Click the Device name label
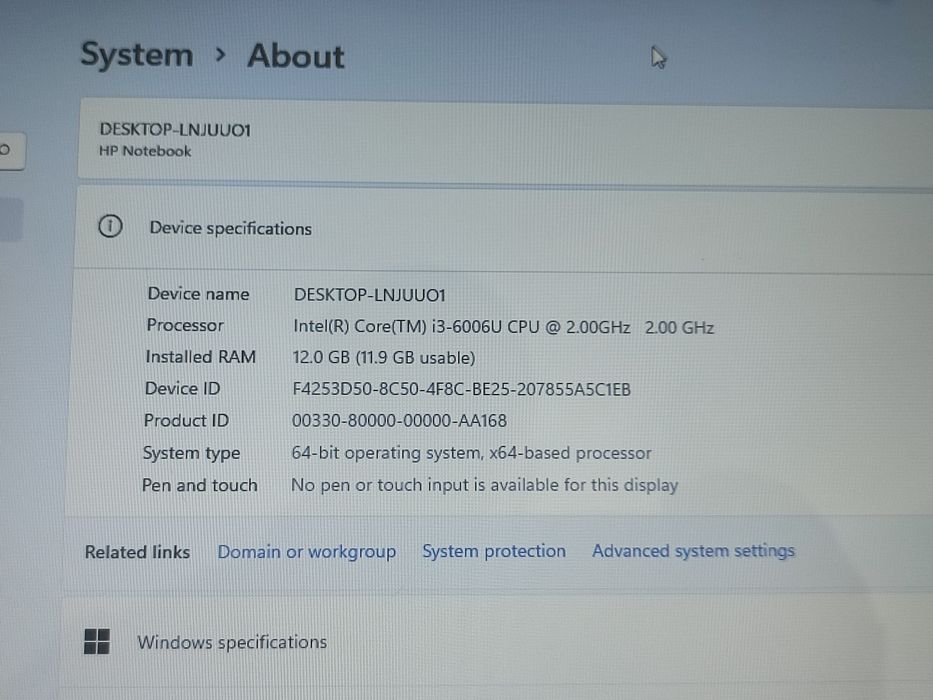 (198, 294)
